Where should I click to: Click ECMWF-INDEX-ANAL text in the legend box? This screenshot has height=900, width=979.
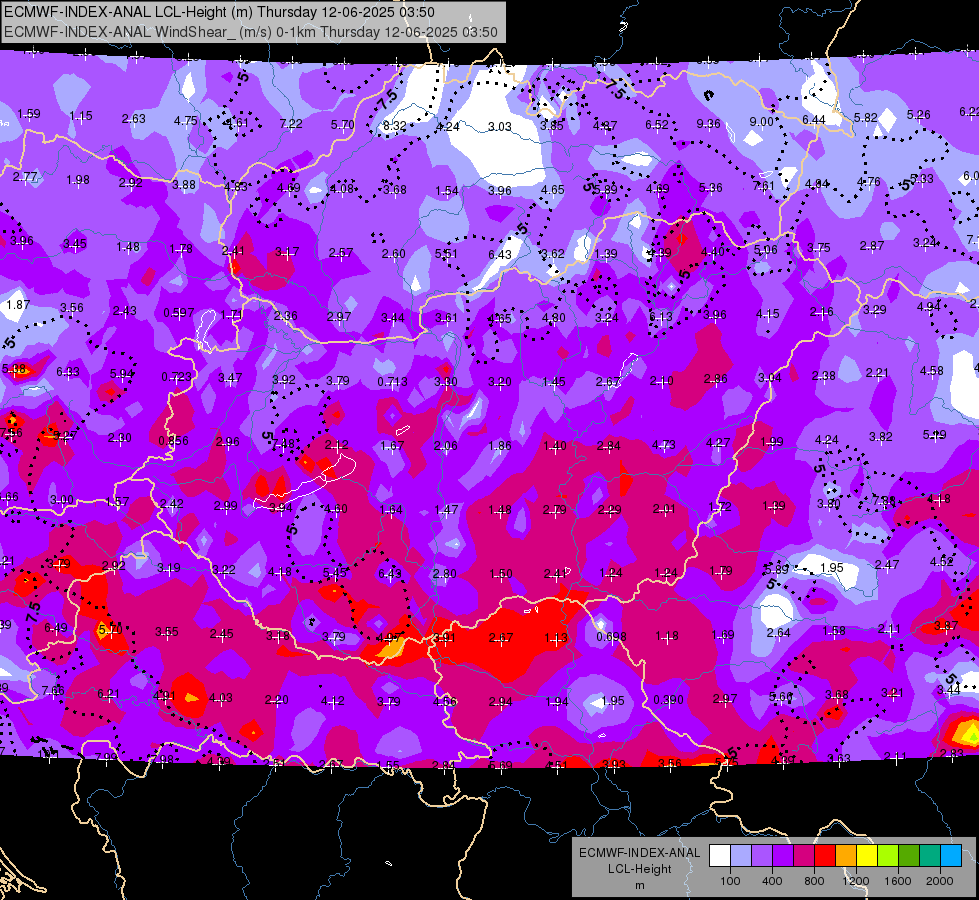point(640,853)
